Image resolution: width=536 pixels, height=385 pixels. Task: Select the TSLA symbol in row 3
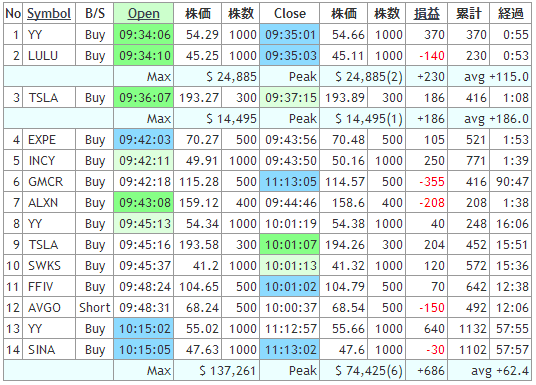pos(49,98)
